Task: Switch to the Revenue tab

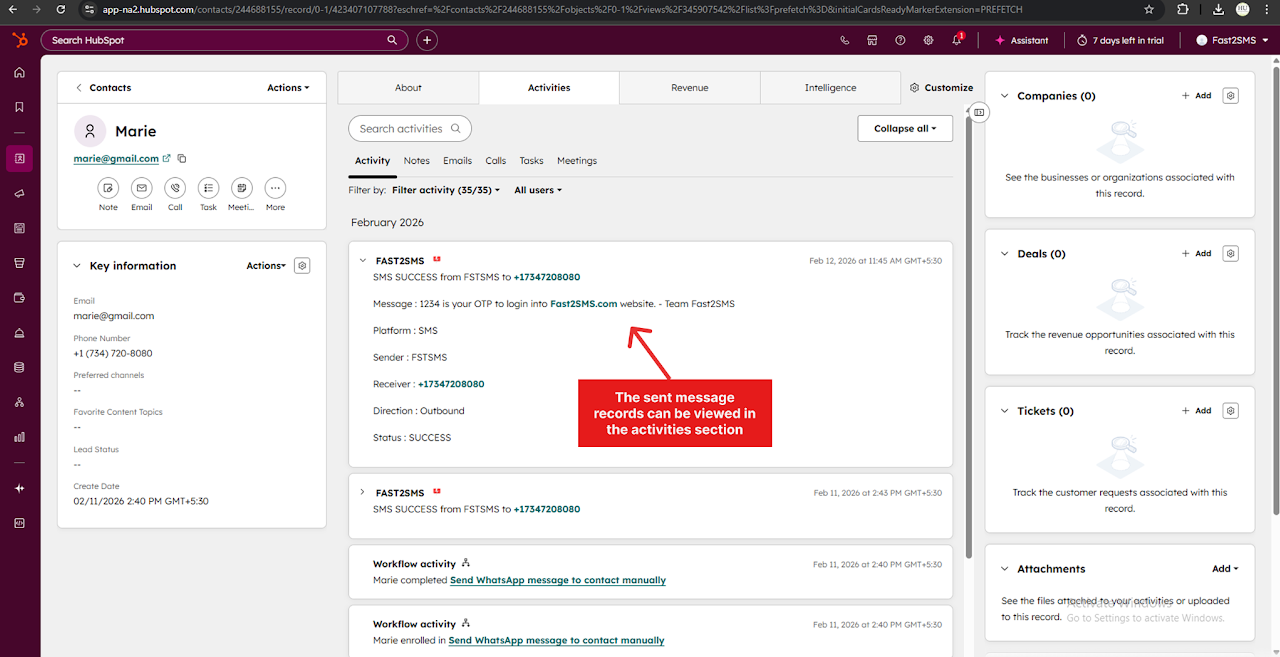Action: click(x=689, y=88)
